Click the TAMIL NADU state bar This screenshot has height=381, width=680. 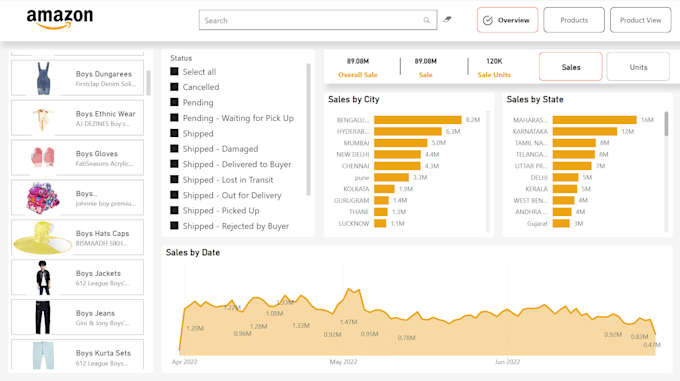coord(574,143)
